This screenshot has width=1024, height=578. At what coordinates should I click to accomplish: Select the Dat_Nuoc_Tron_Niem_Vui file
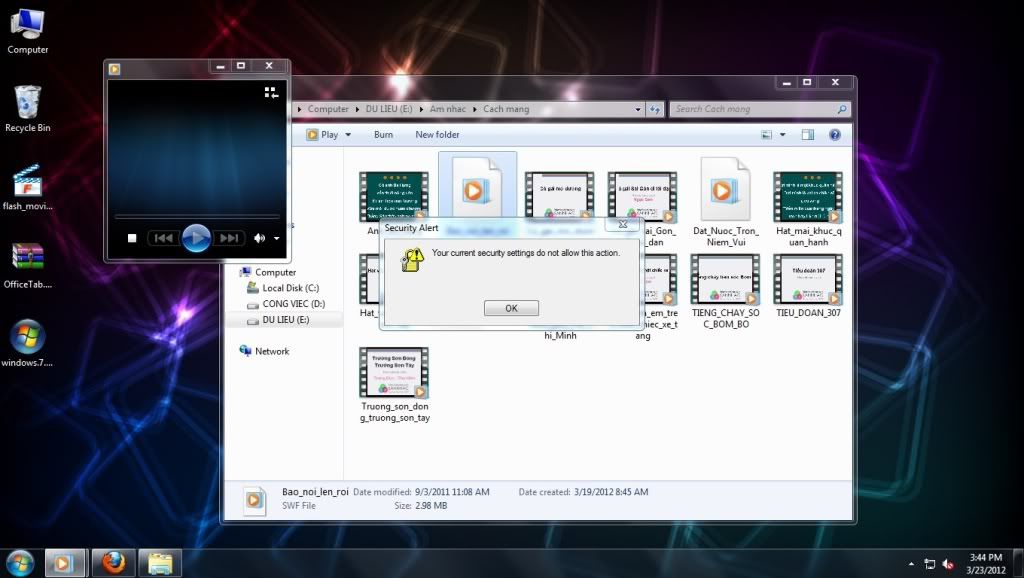click(x=726, y=202)
